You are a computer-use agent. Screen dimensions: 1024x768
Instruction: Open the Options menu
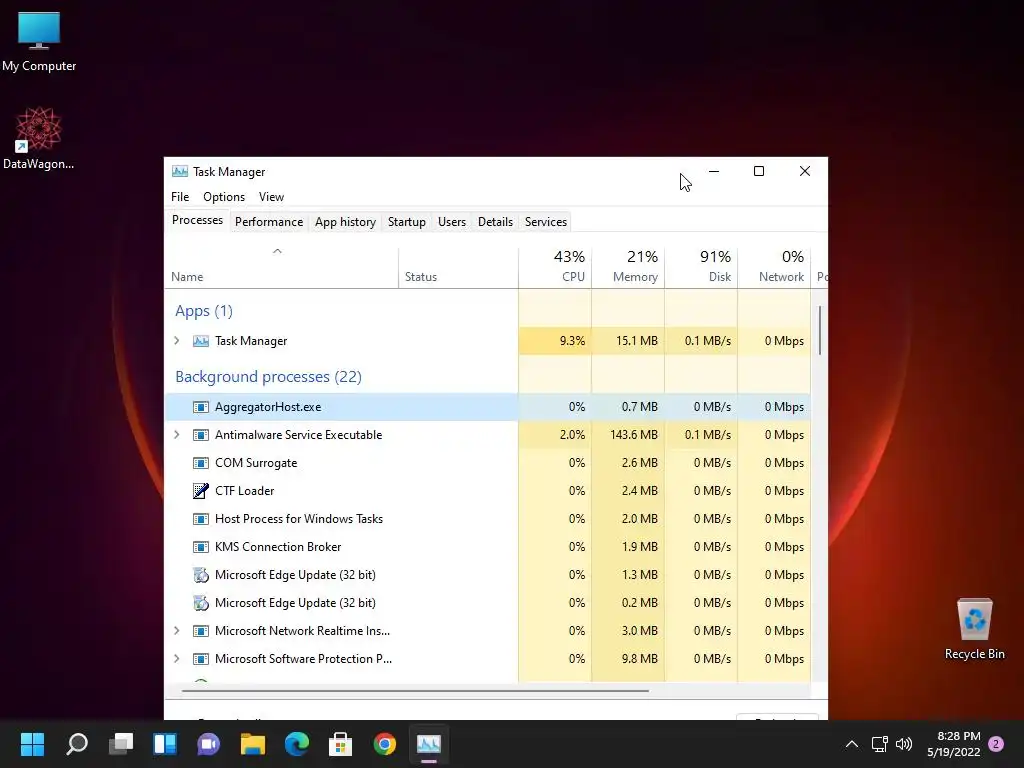[x=224, y=197]
